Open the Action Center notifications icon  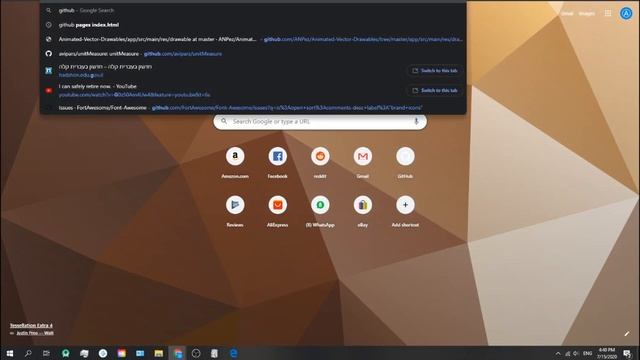pos(627,353)
